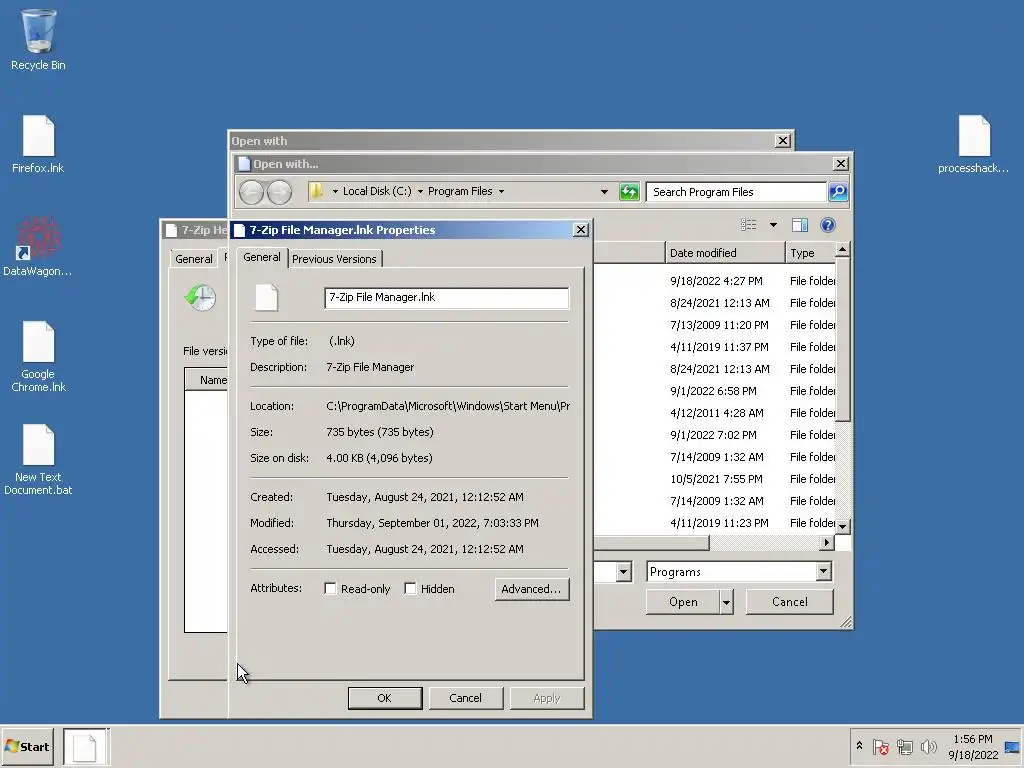The image size is (1024, 768).
Task: Click the scroll up arrow of file list
Action: tap(843, 250)
